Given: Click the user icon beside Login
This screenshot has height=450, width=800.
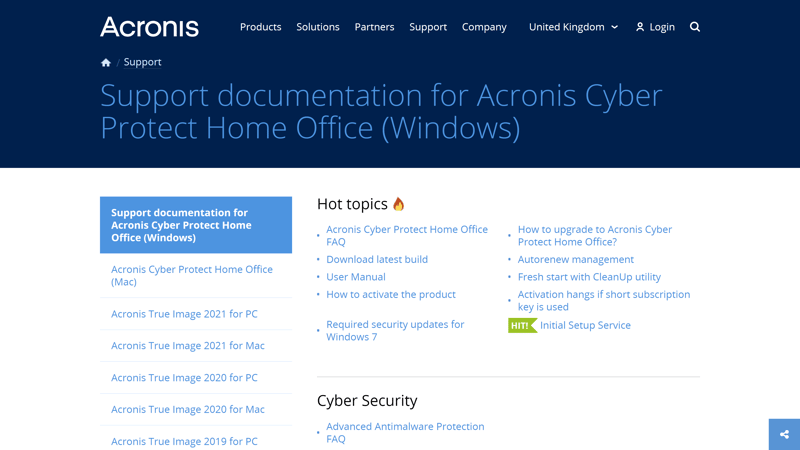Looking at the screenshot, I should click(x=640, y=27).
